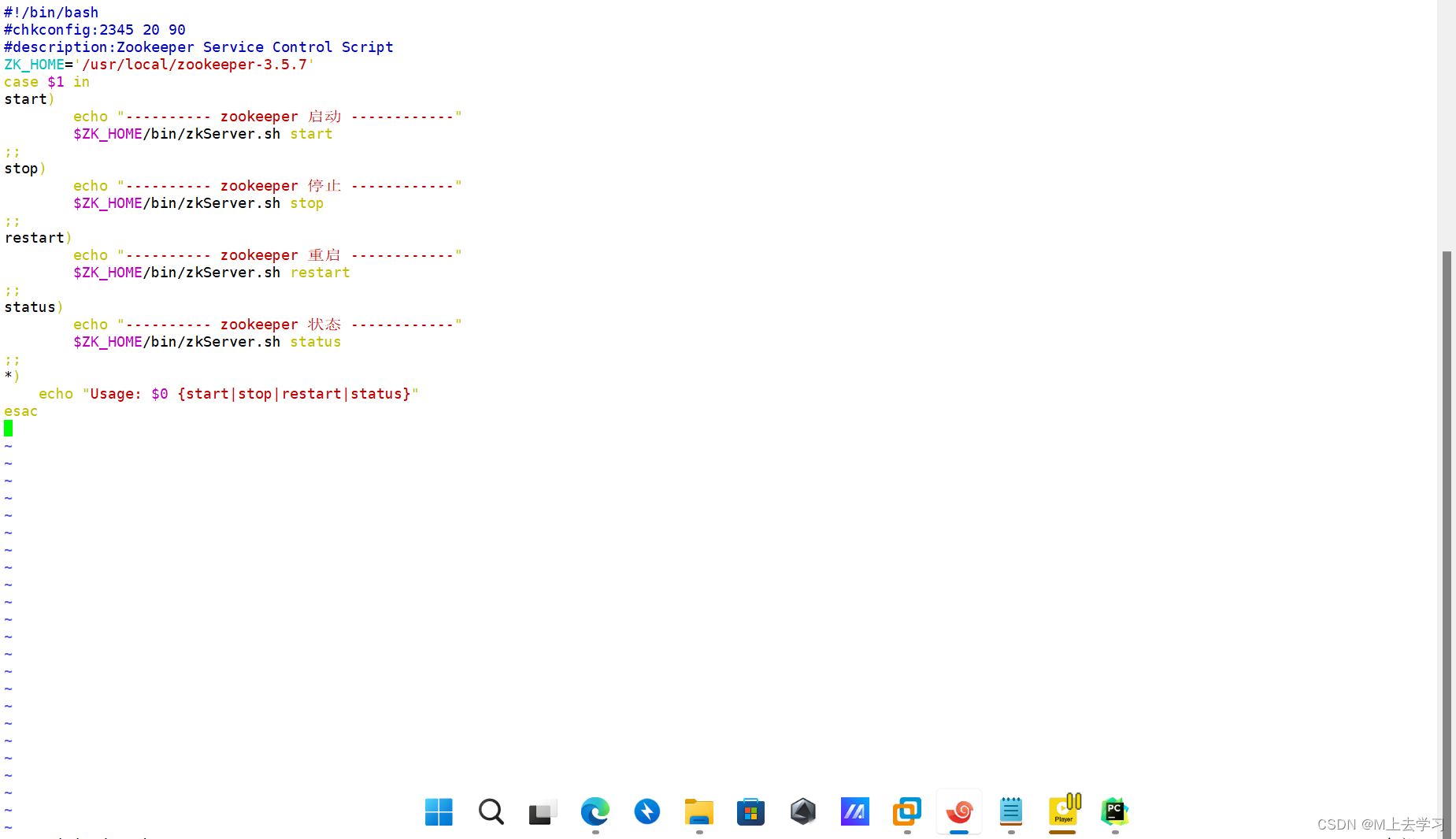Click the 'restart)' case label

pos(38,238)
